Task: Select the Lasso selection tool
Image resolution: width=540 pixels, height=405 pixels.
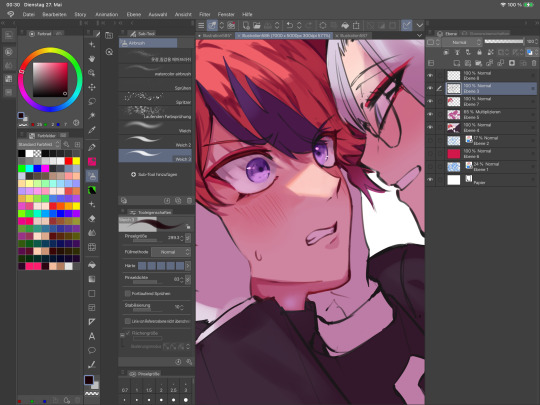Action: [92, 102]
